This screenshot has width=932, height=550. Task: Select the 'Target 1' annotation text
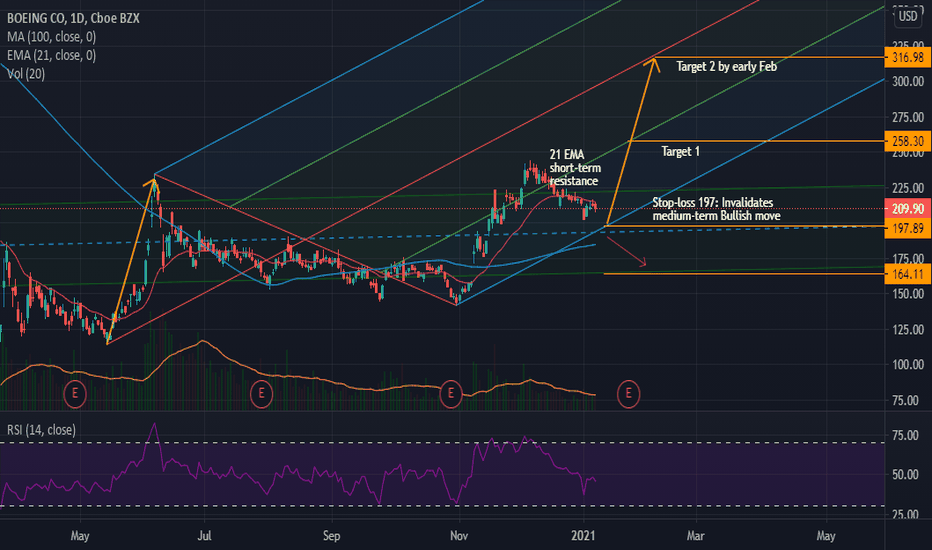tap(681, 152)
